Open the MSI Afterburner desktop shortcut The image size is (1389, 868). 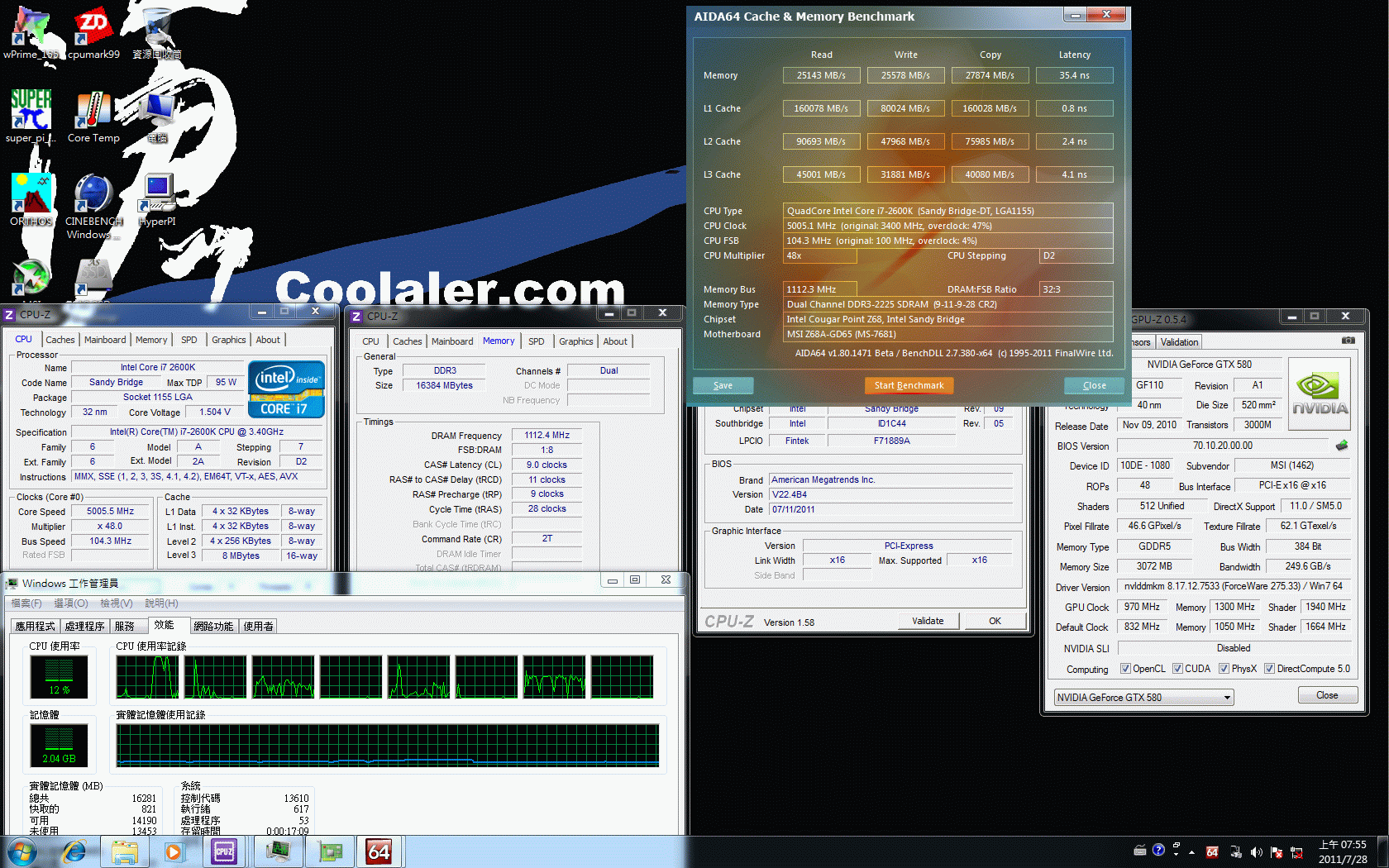point(31,277)
